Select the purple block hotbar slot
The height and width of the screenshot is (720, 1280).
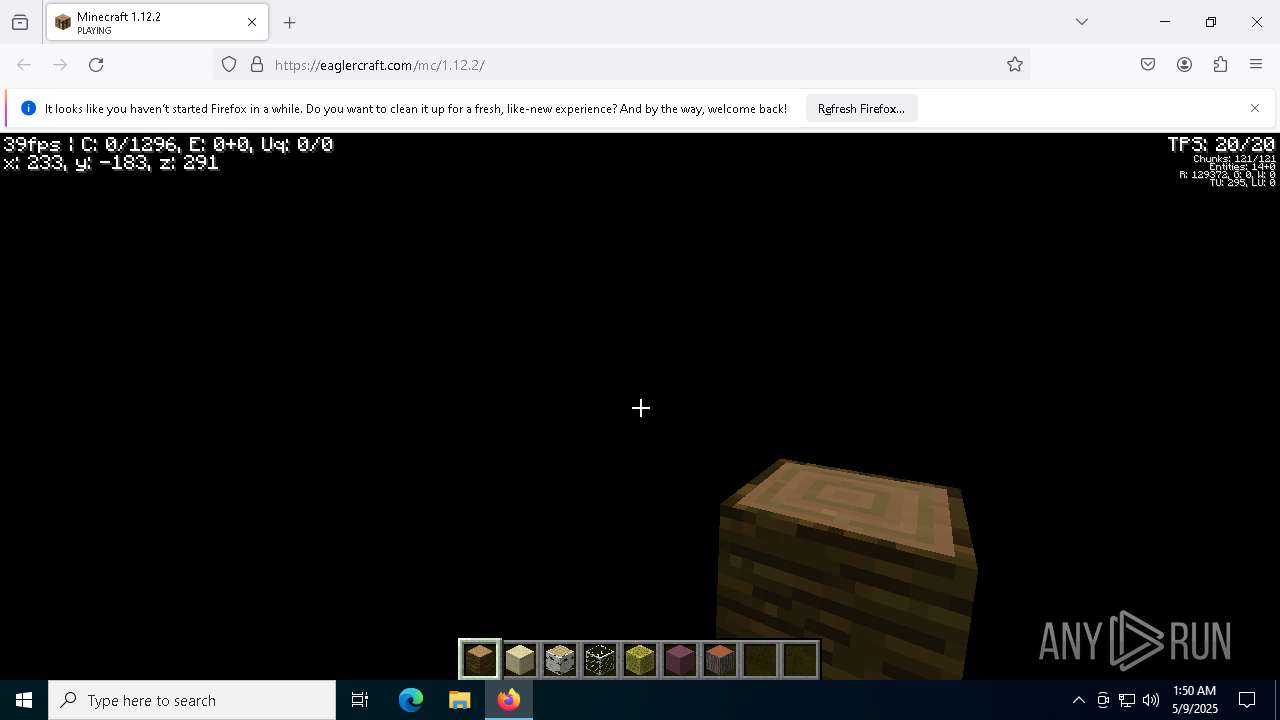680,660
